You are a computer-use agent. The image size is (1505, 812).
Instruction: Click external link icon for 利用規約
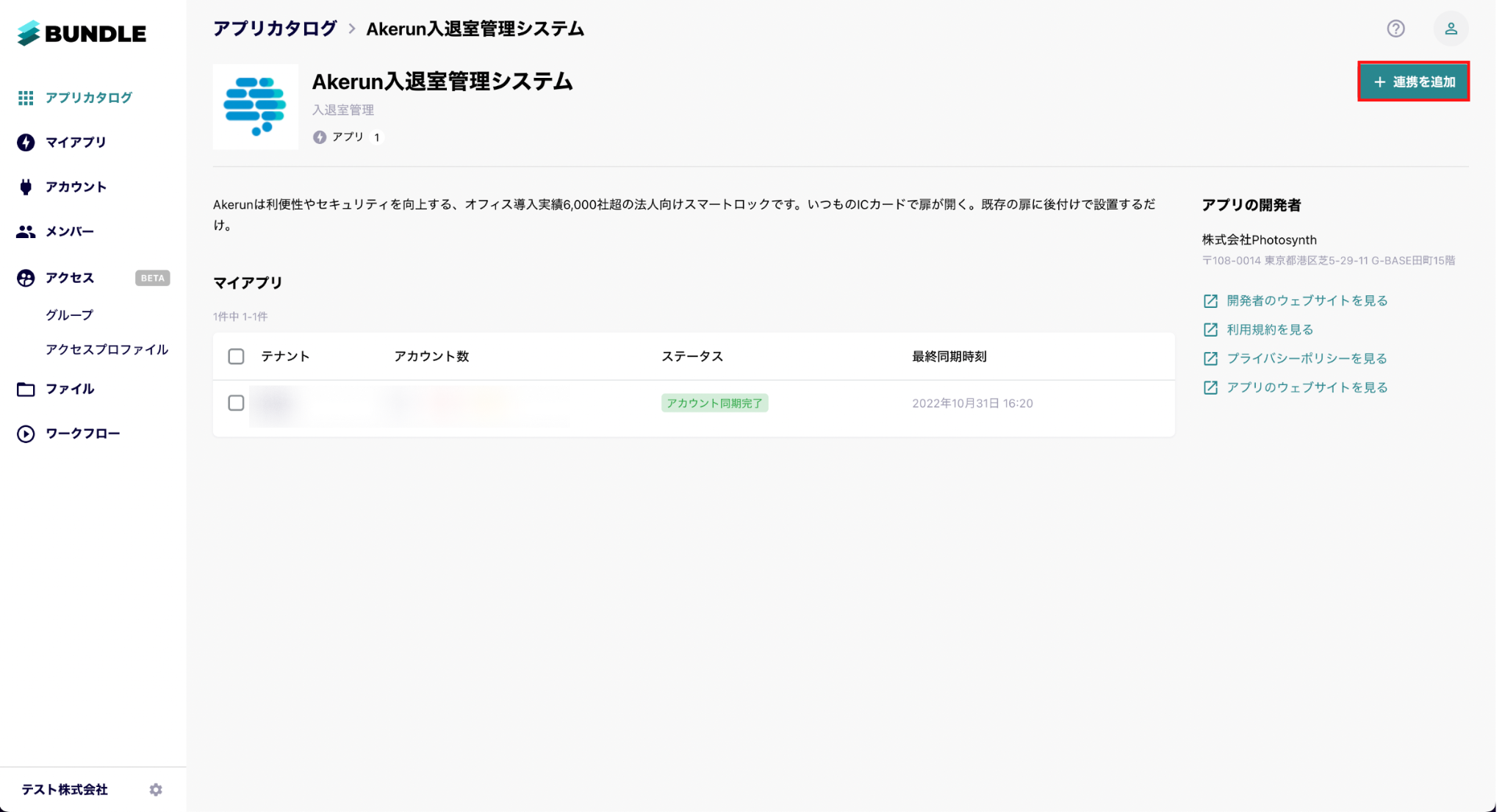coord(1210,330)
